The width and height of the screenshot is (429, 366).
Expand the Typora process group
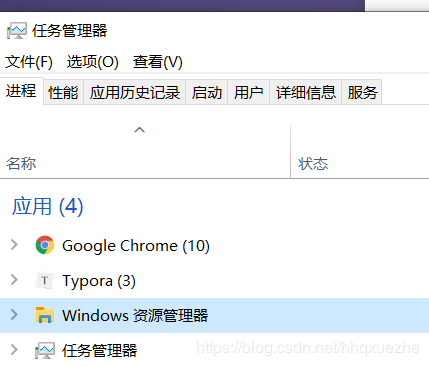pyautogui.click(x=14, y=280)
